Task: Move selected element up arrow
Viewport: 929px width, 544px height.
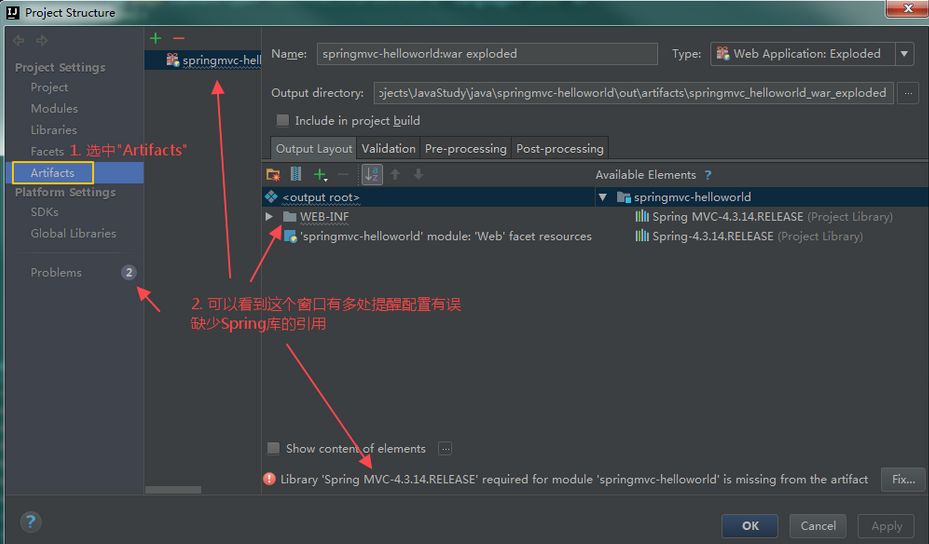Action: (x=395, y=174)
